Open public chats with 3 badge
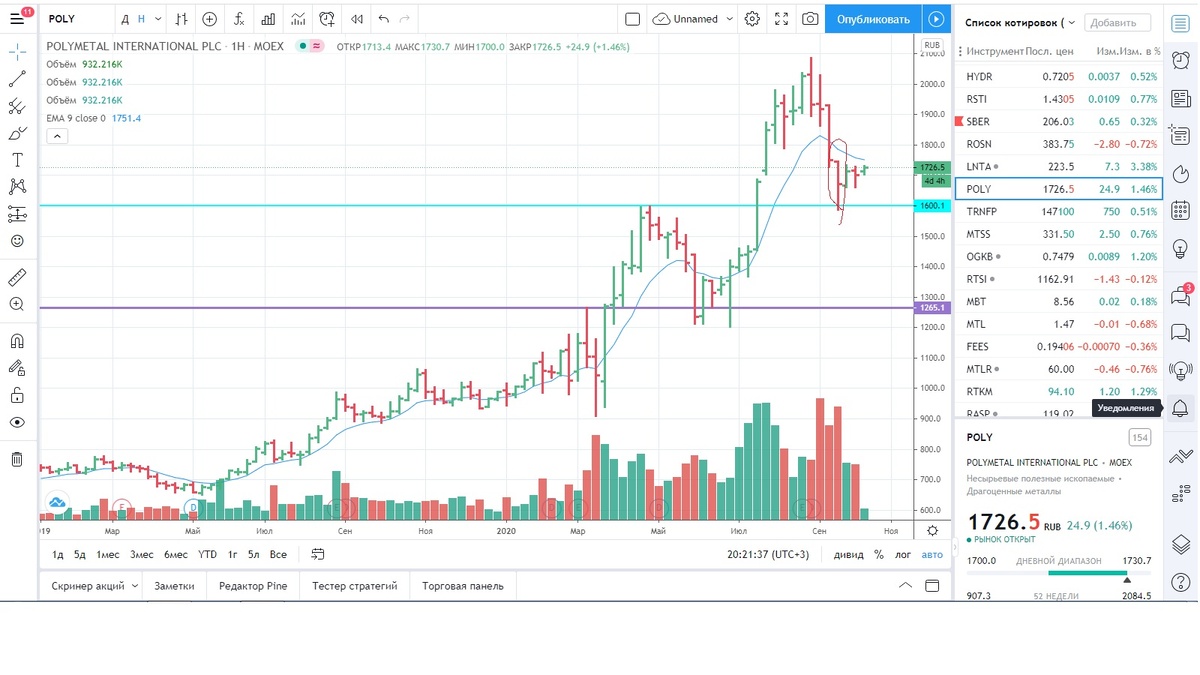The image size is (1200, 675). pyautogui.click(x=1180, y=295)
